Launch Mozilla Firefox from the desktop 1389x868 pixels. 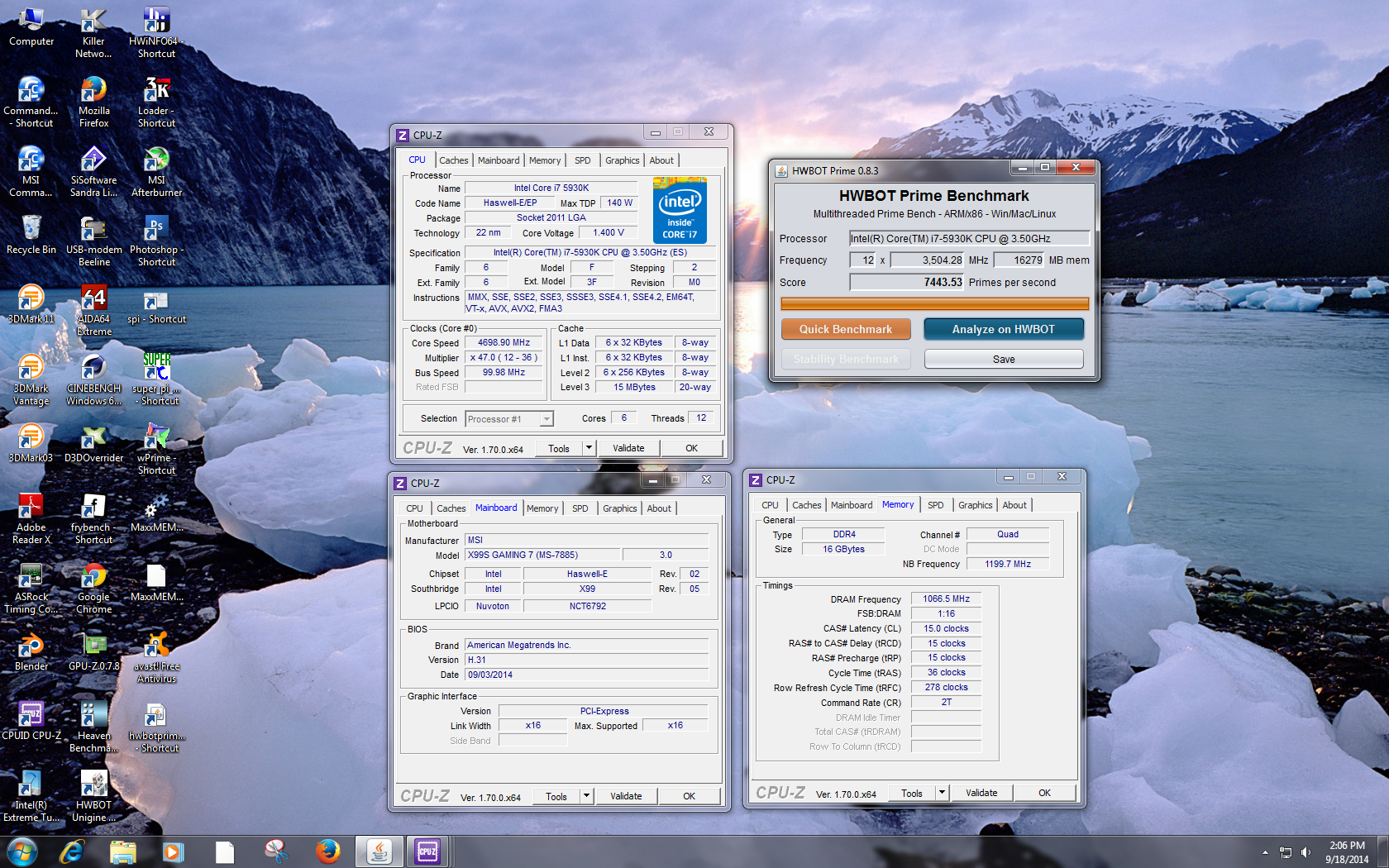click(x=93, y=103)
